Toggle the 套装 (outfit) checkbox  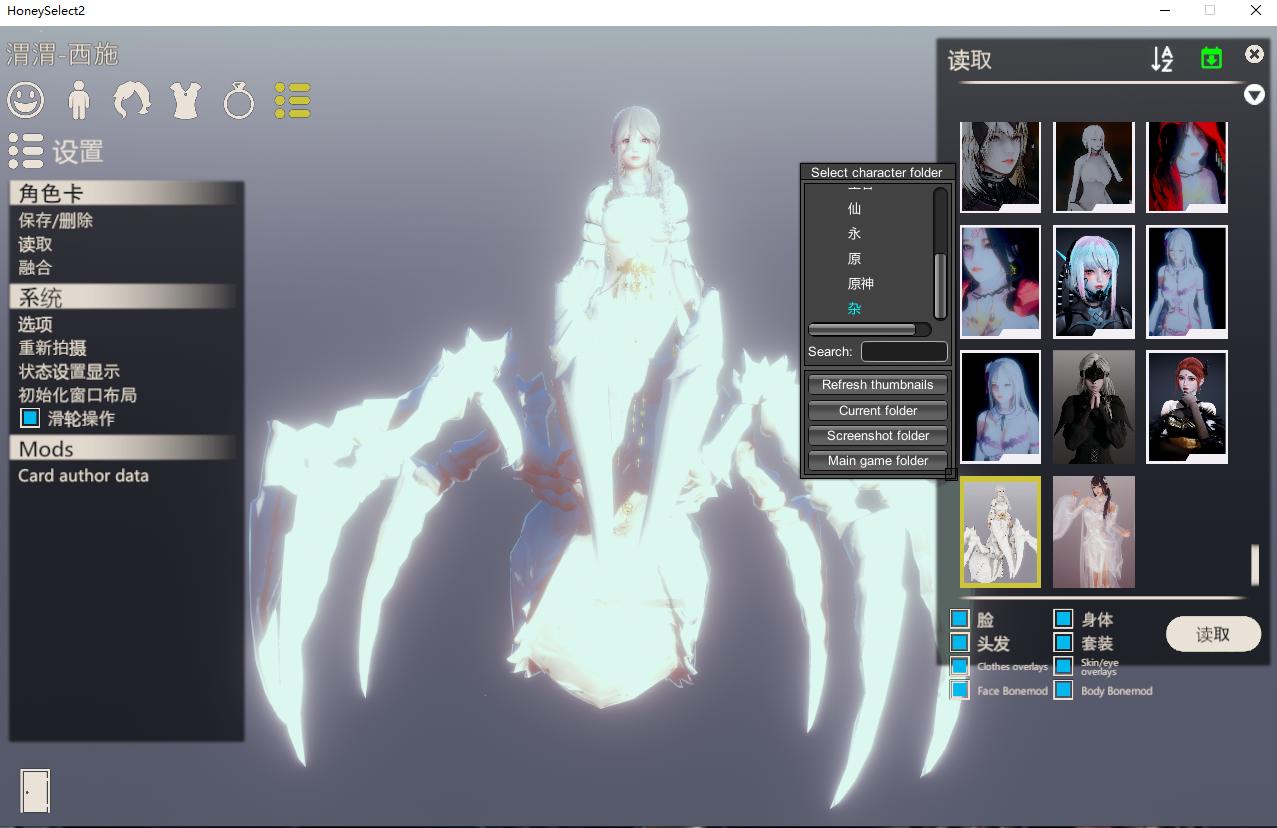(1063, 642)
